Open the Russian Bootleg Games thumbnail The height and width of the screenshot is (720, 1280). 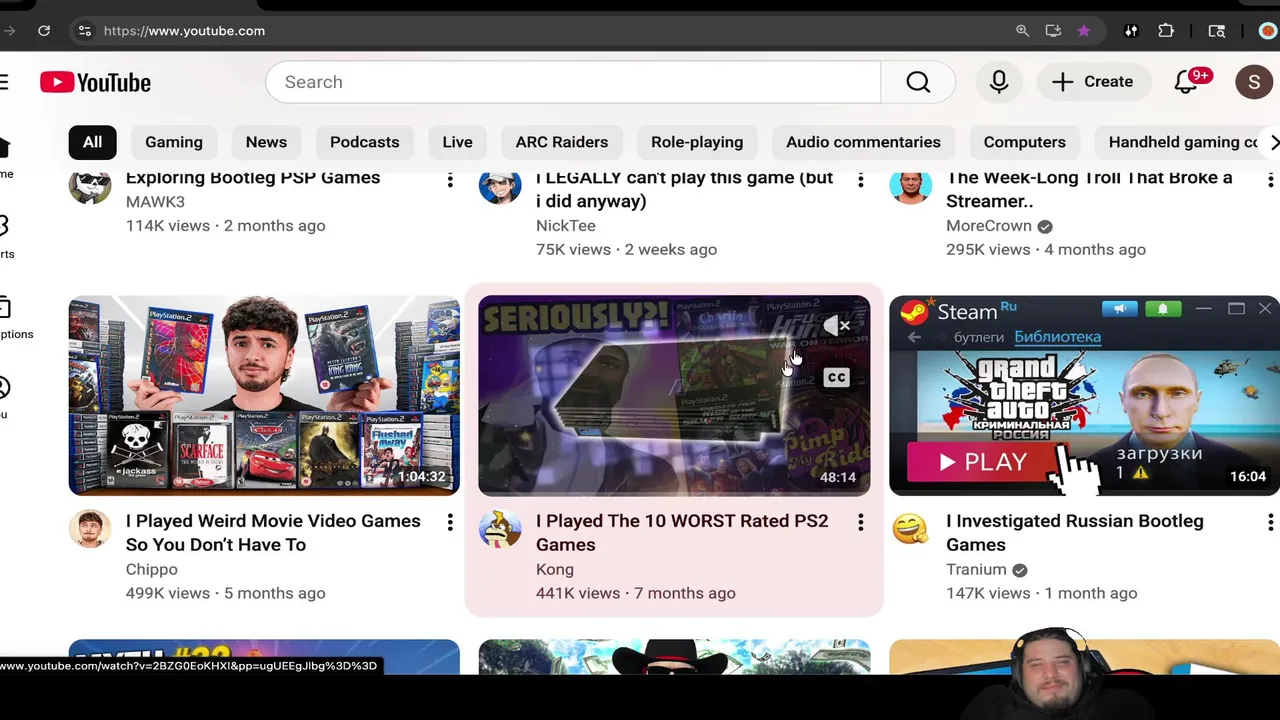(1084, 395)
